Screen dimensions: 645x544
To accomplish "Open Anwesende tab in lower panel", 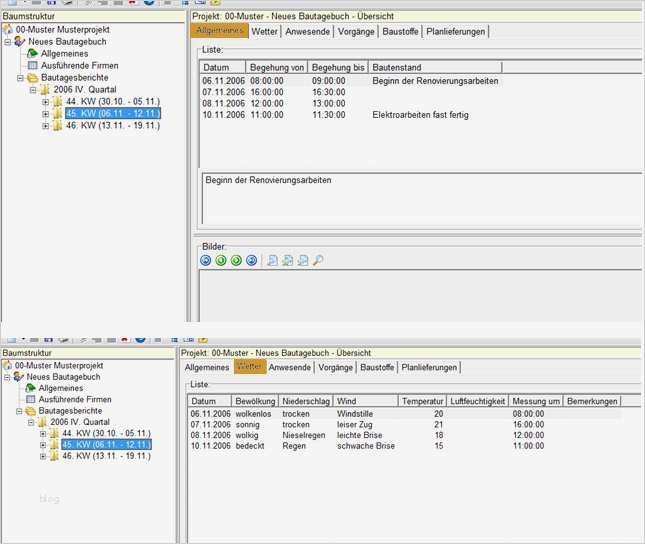I will [x=290, y=367].
